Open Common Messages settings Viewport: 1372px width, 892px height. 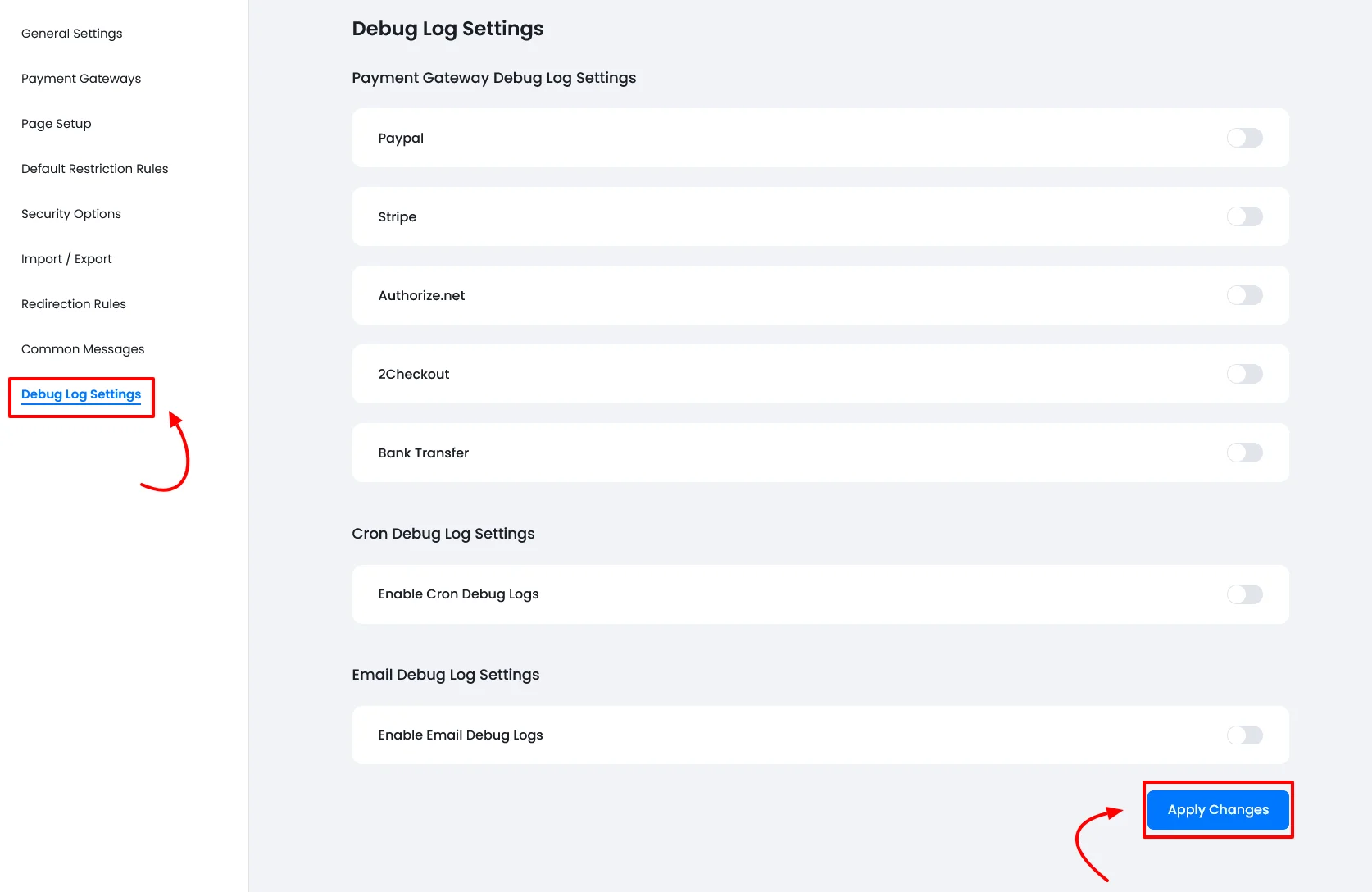click(x=82, y=348)
